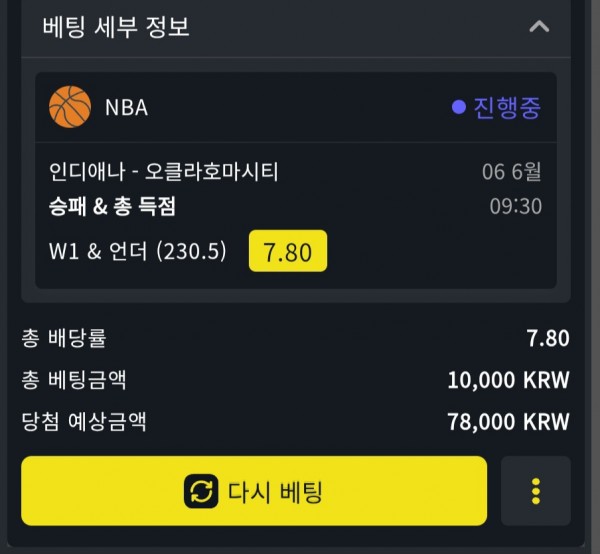
Task: Click the 다시 베팅 button
Action: (x=254, y=491)
